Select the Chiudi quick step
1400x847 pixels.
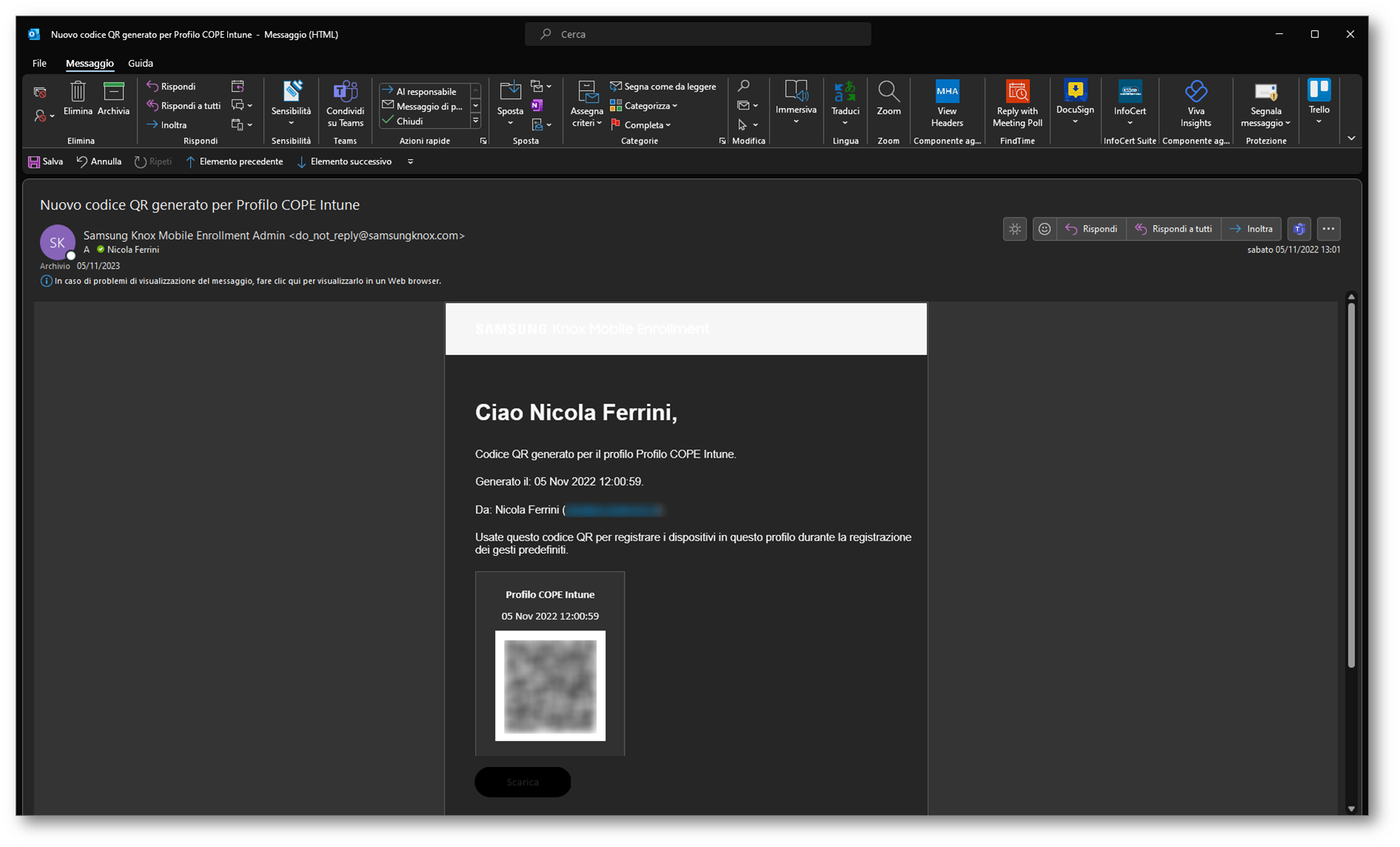point(425,121)
